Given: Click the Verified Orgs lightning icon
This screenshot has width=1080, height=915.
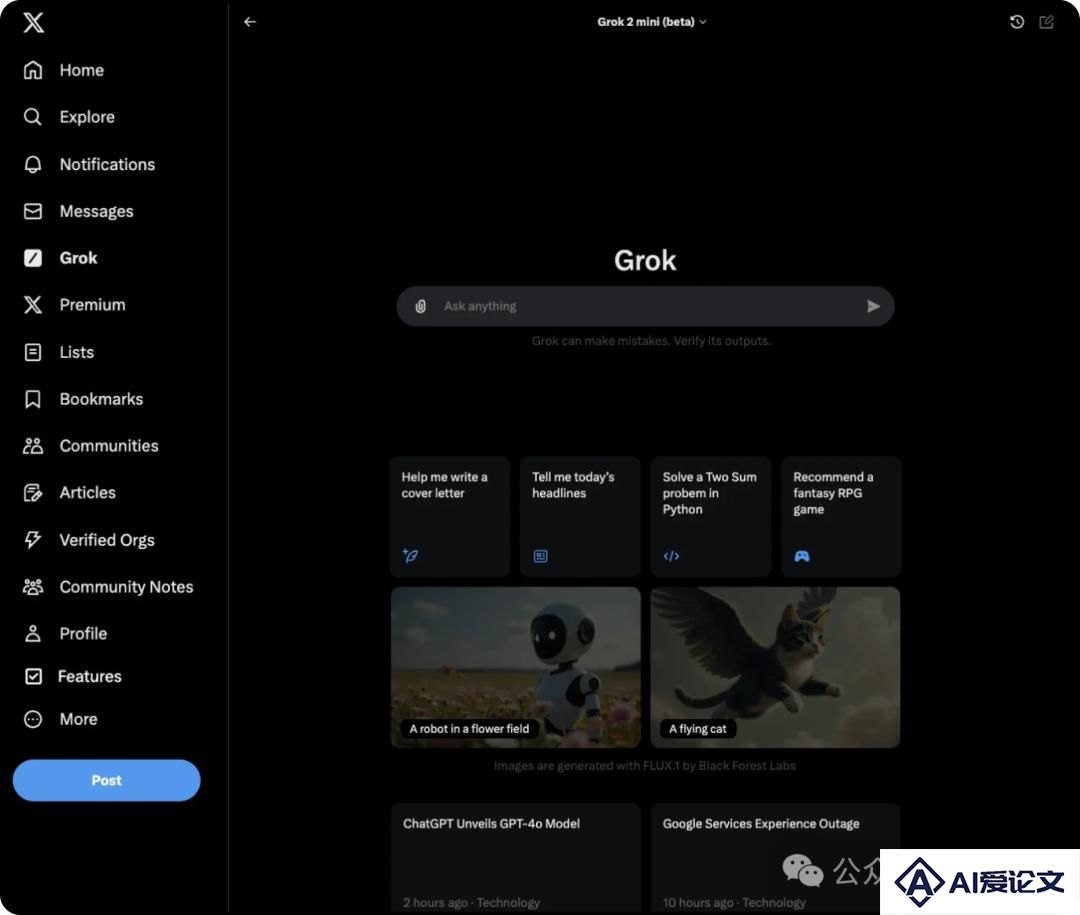Looking at the screenshot, I should tap(33, 539).
